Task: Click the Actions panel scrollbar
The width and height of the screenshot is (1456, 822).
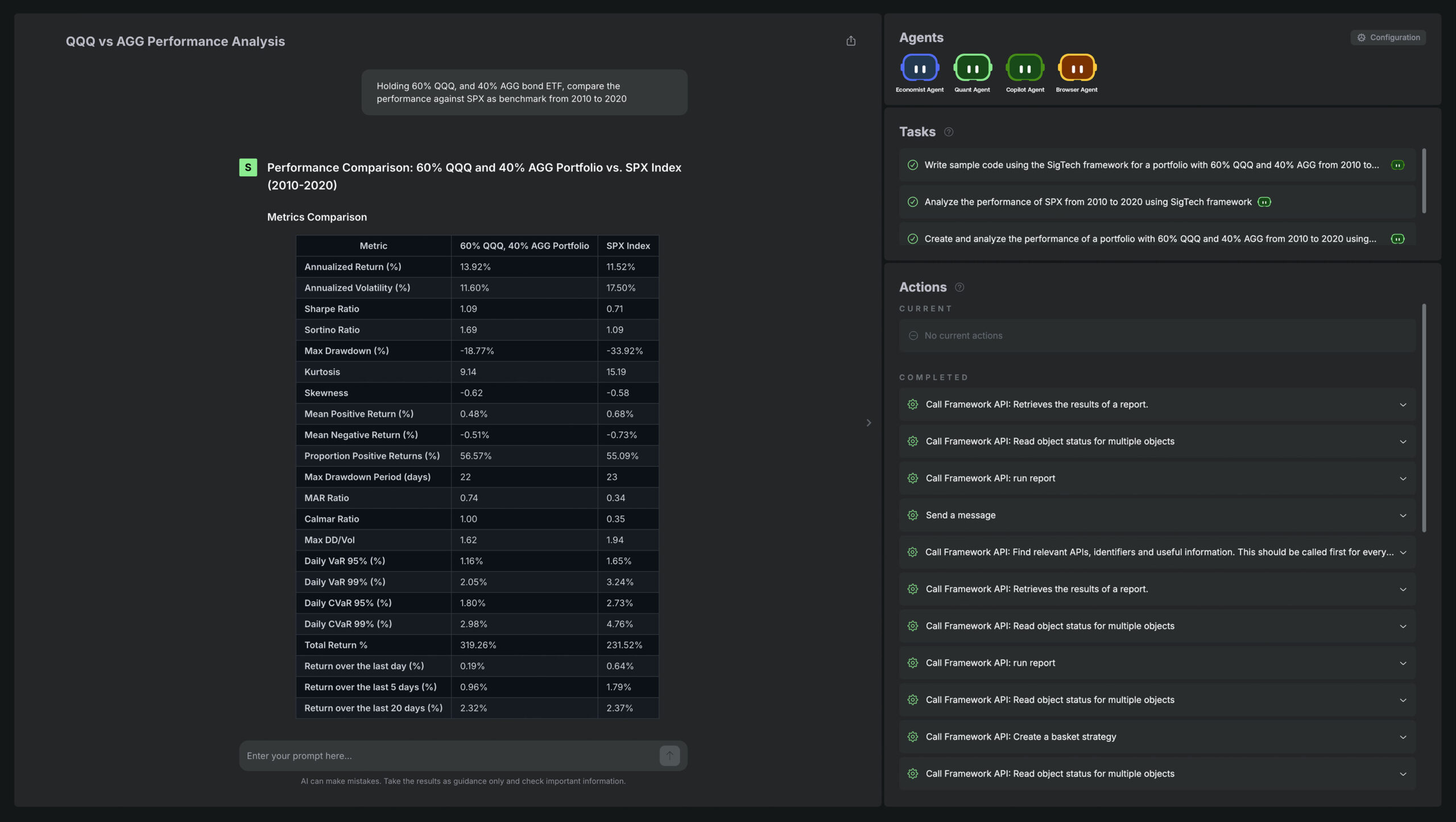Action: point(1424,418)
